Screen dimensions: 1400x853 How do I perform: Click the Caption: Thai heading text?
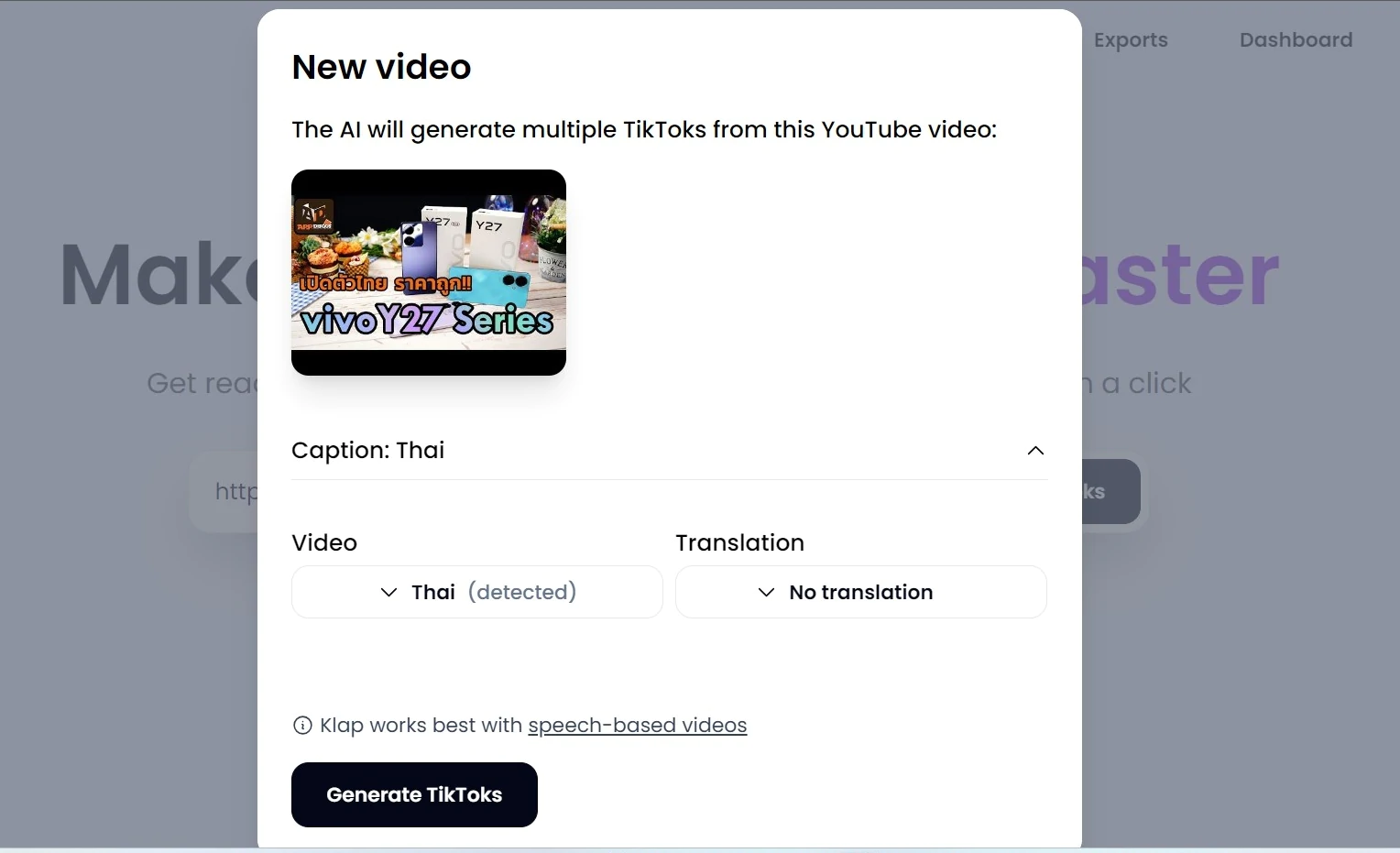368,450
